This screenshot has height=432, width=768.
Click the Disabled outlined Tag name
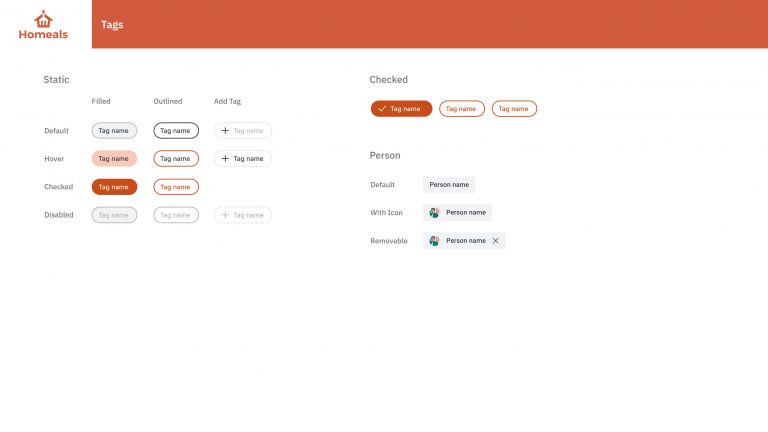pyautogui.click(x=176, y=215)
